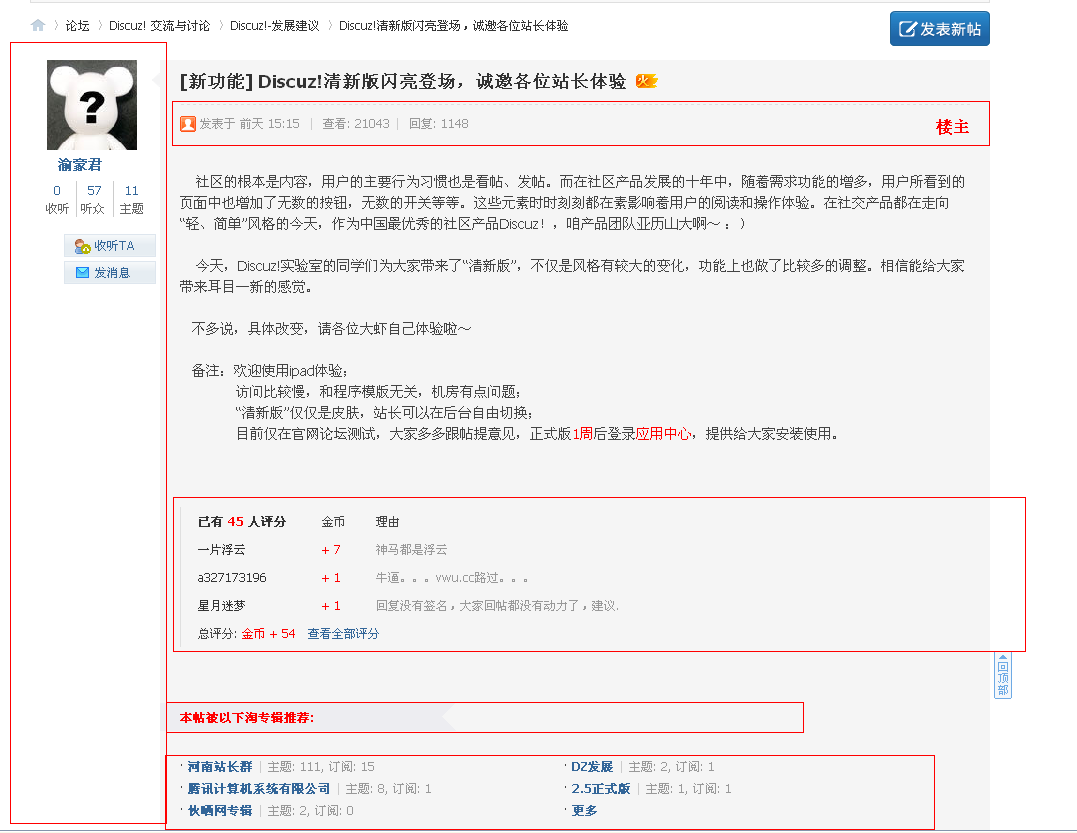Click 发消息 button
Viewport: 1077px width, 833px height.
tap(110, 273)
